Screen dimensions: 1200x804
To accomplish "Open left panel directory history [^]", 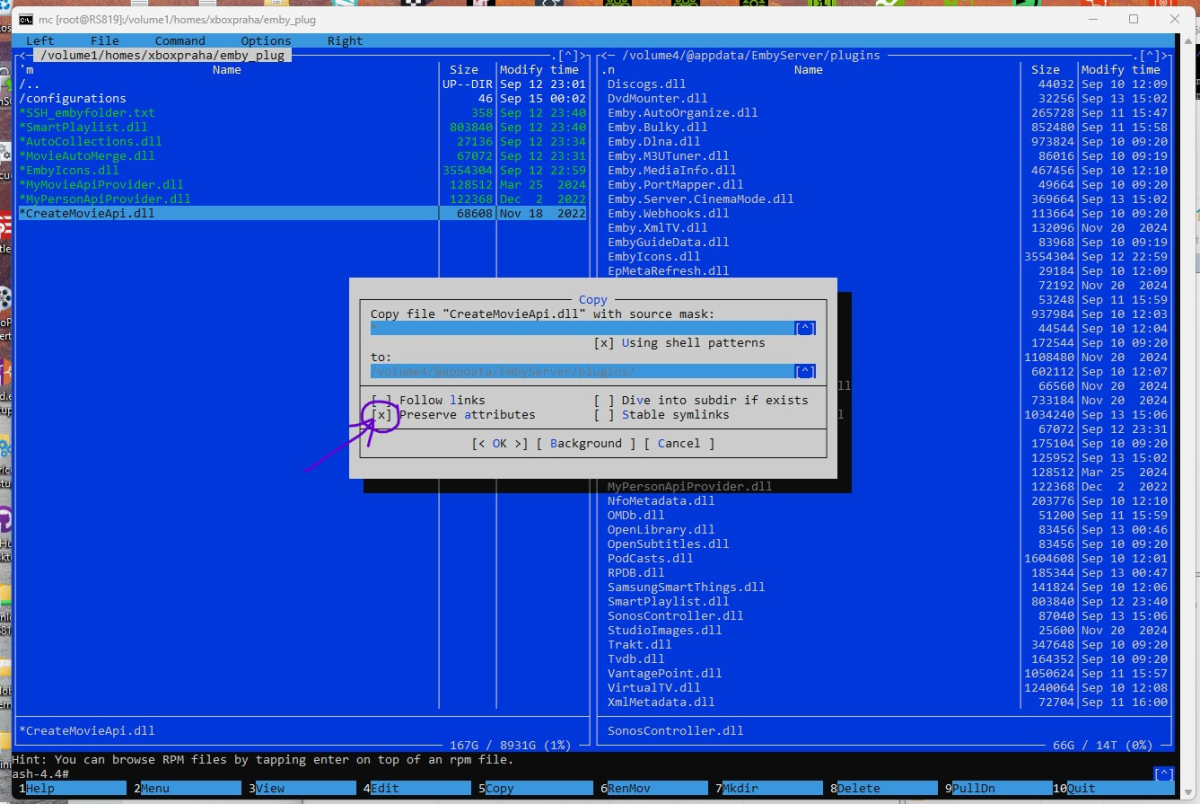I will 568,55.
